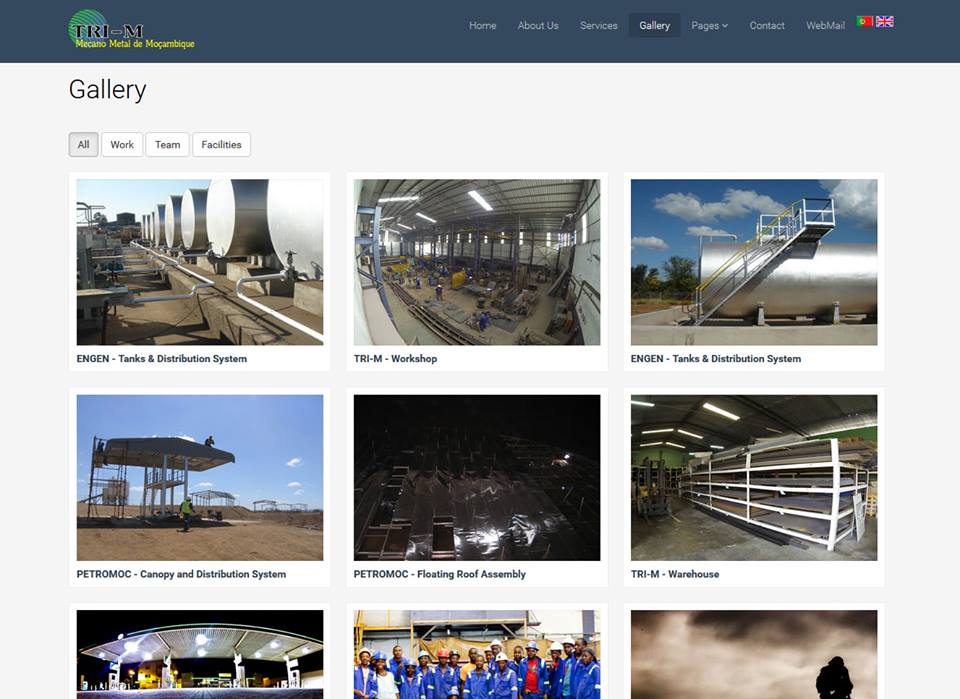Open the silhouette against cloudy sky photo

[754, 654]
